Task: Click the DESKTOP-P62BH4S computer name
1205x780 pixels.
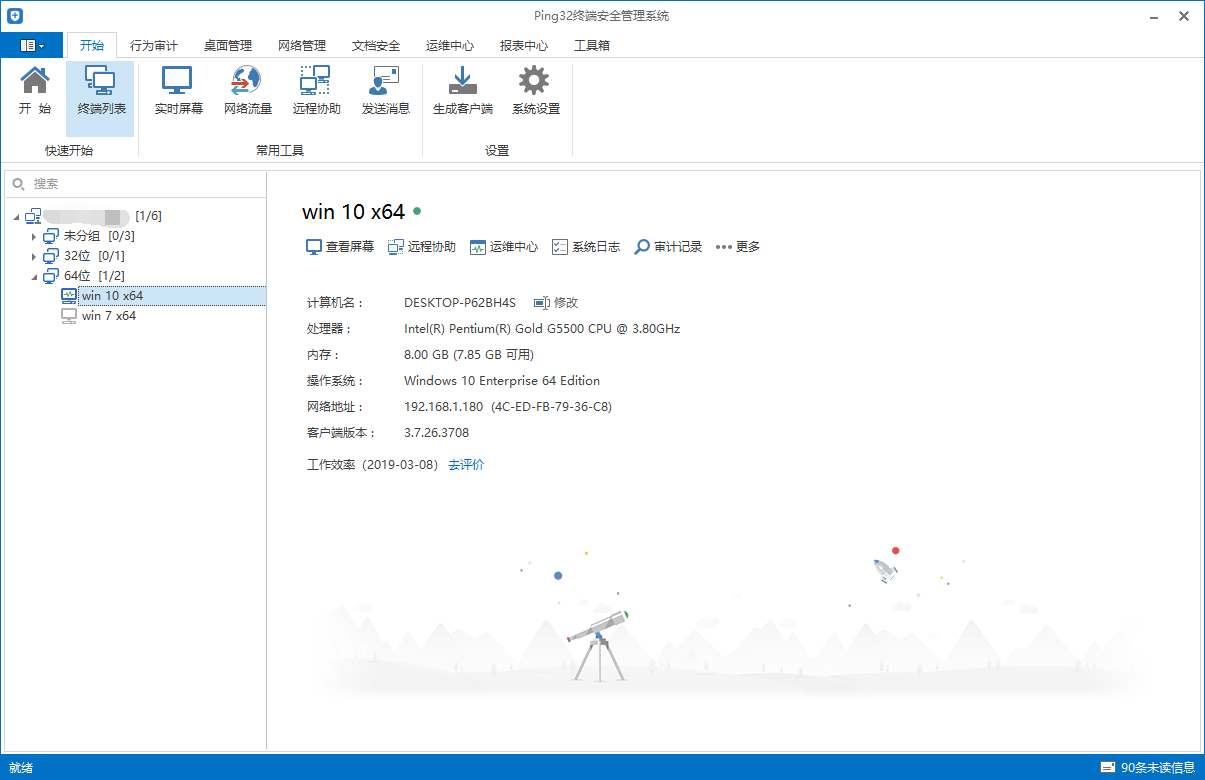Action: [x=460, y=303]
